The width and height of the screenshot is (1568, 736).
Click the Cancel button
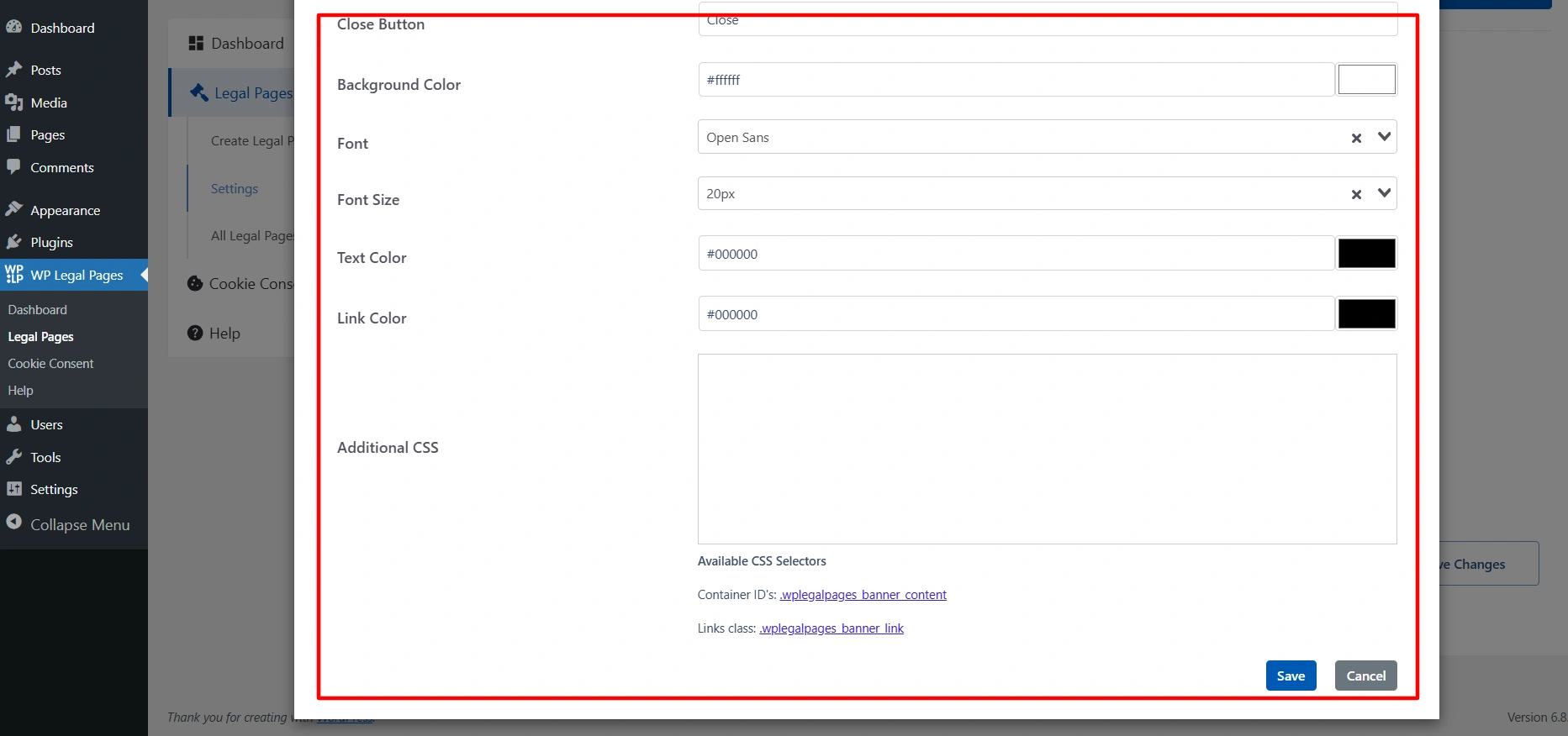[1365, 676]
